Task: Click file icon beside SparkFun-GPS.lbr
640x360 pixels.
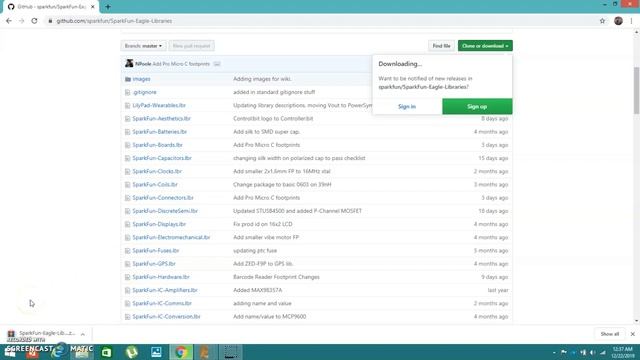Action: [x=127, y=264]
